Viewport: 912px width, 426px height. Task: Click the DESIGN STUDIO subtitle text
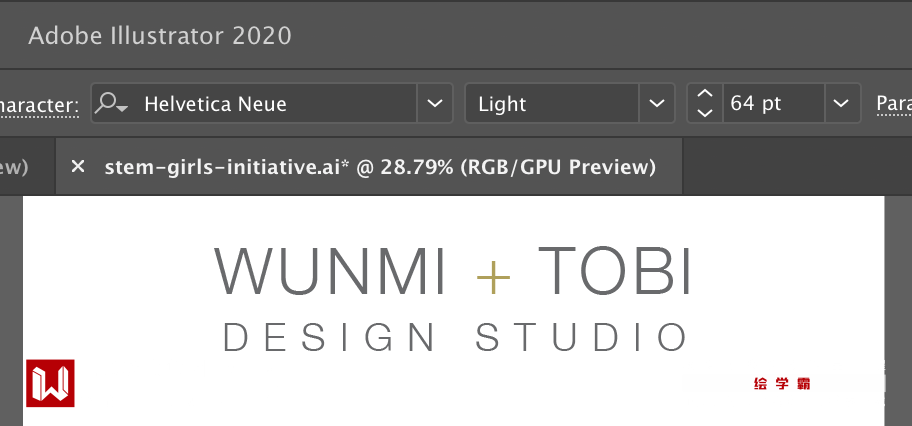pos(456,338)
